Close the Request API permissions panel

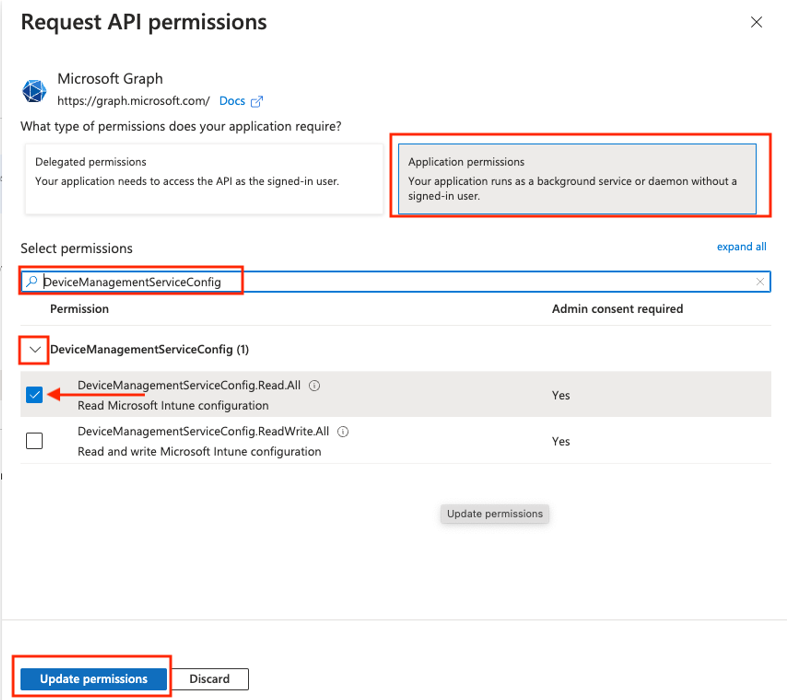(759, 22)
